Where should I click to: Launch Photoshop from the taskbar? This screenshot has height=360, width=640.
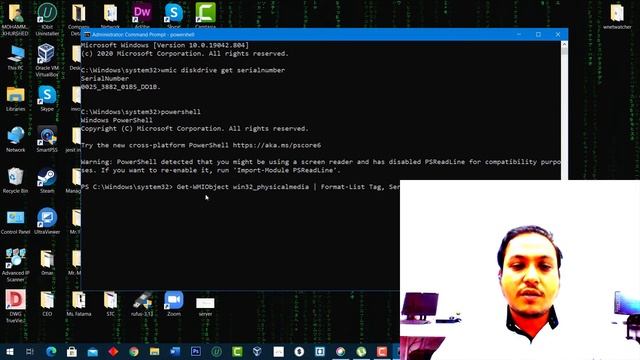196,351
